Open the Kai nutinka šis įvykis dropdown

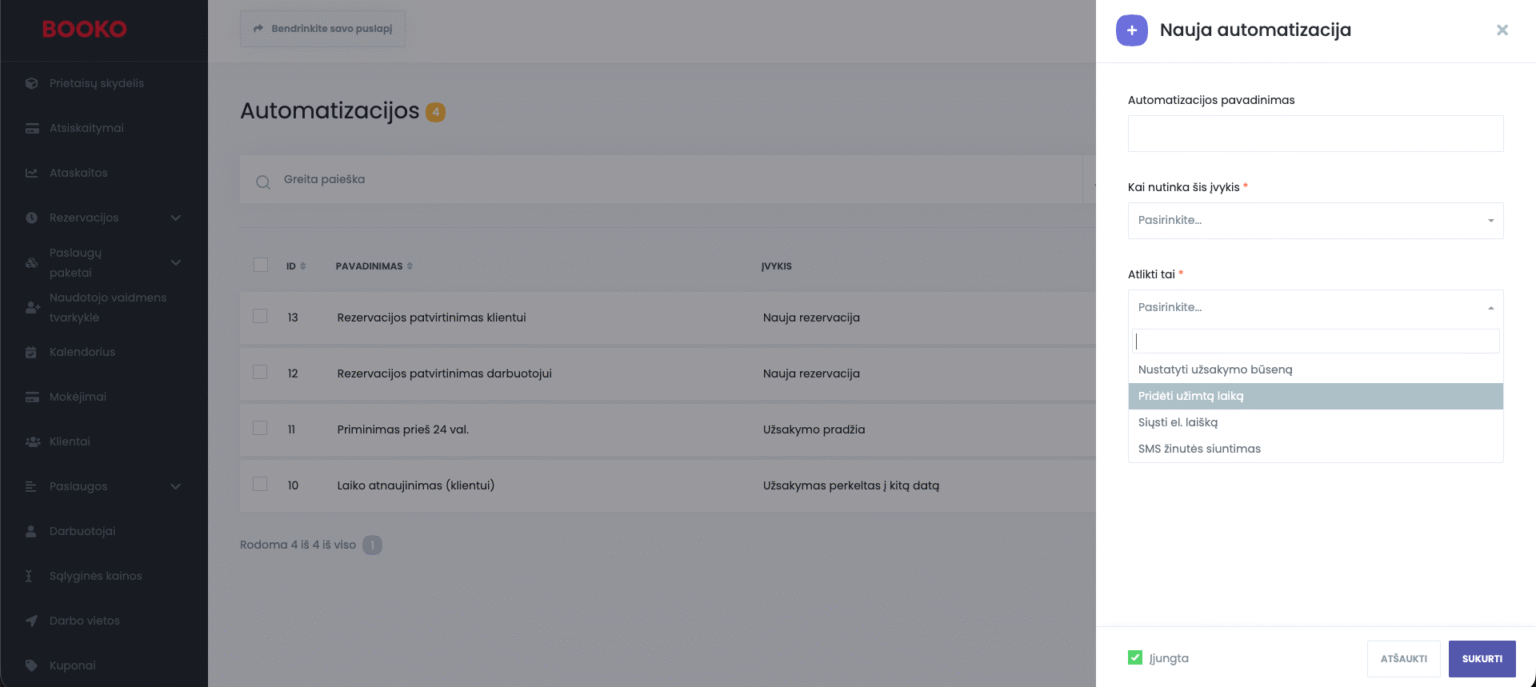[1315, 220]
